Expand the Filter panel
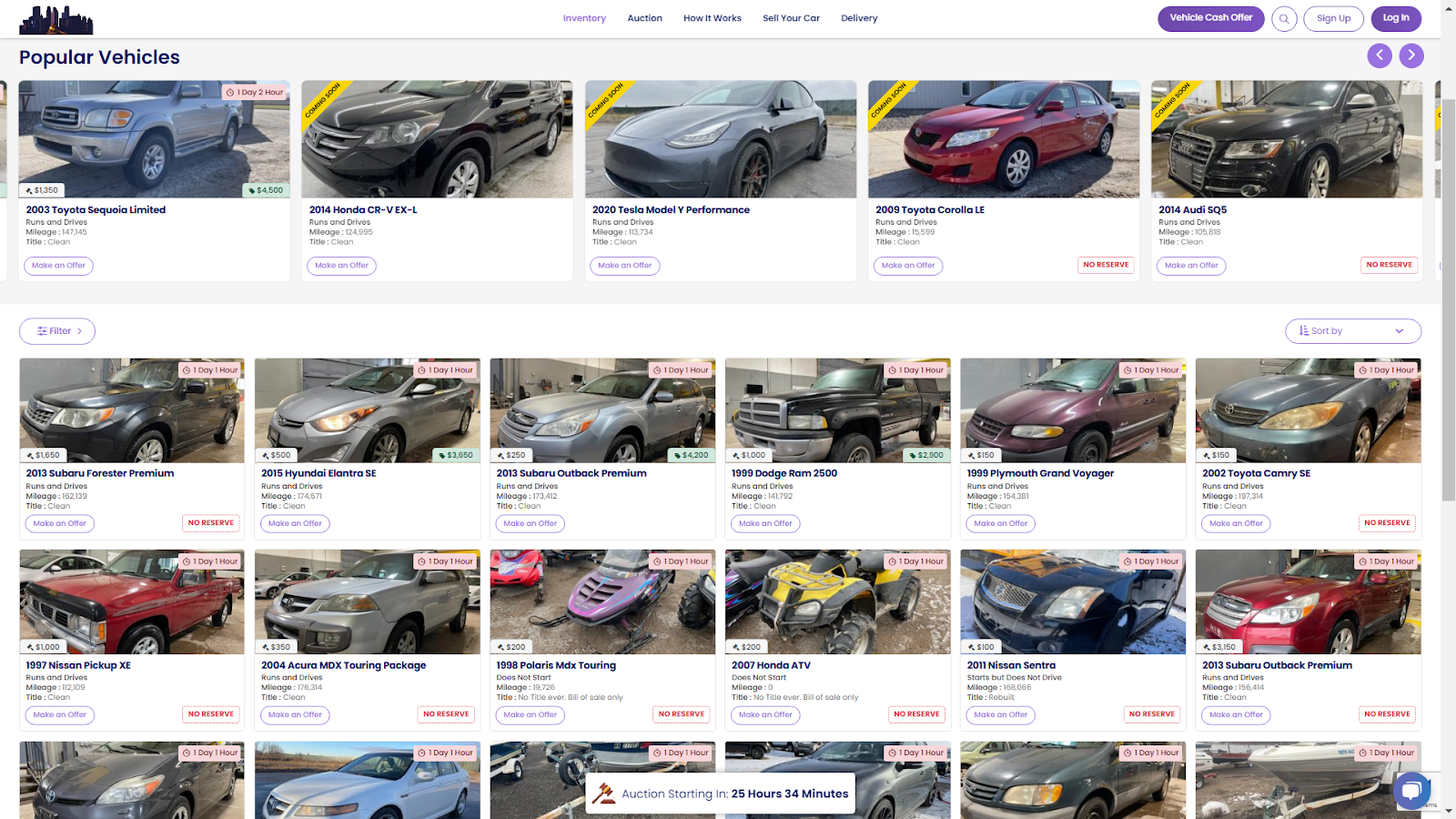1456x819 pixels. tap(57, 331)
